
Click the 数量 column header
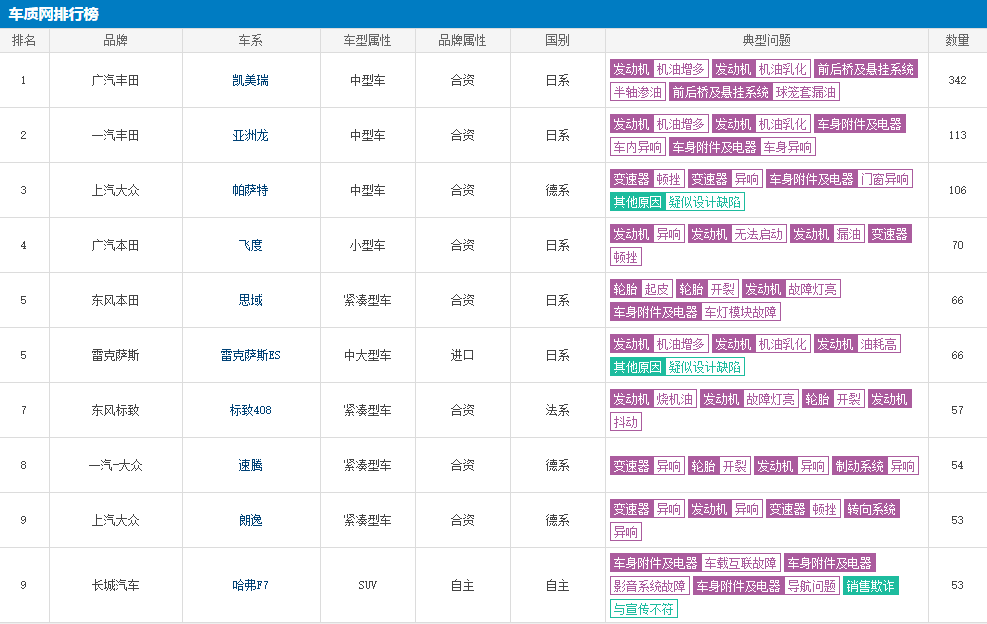coord(957,40)
